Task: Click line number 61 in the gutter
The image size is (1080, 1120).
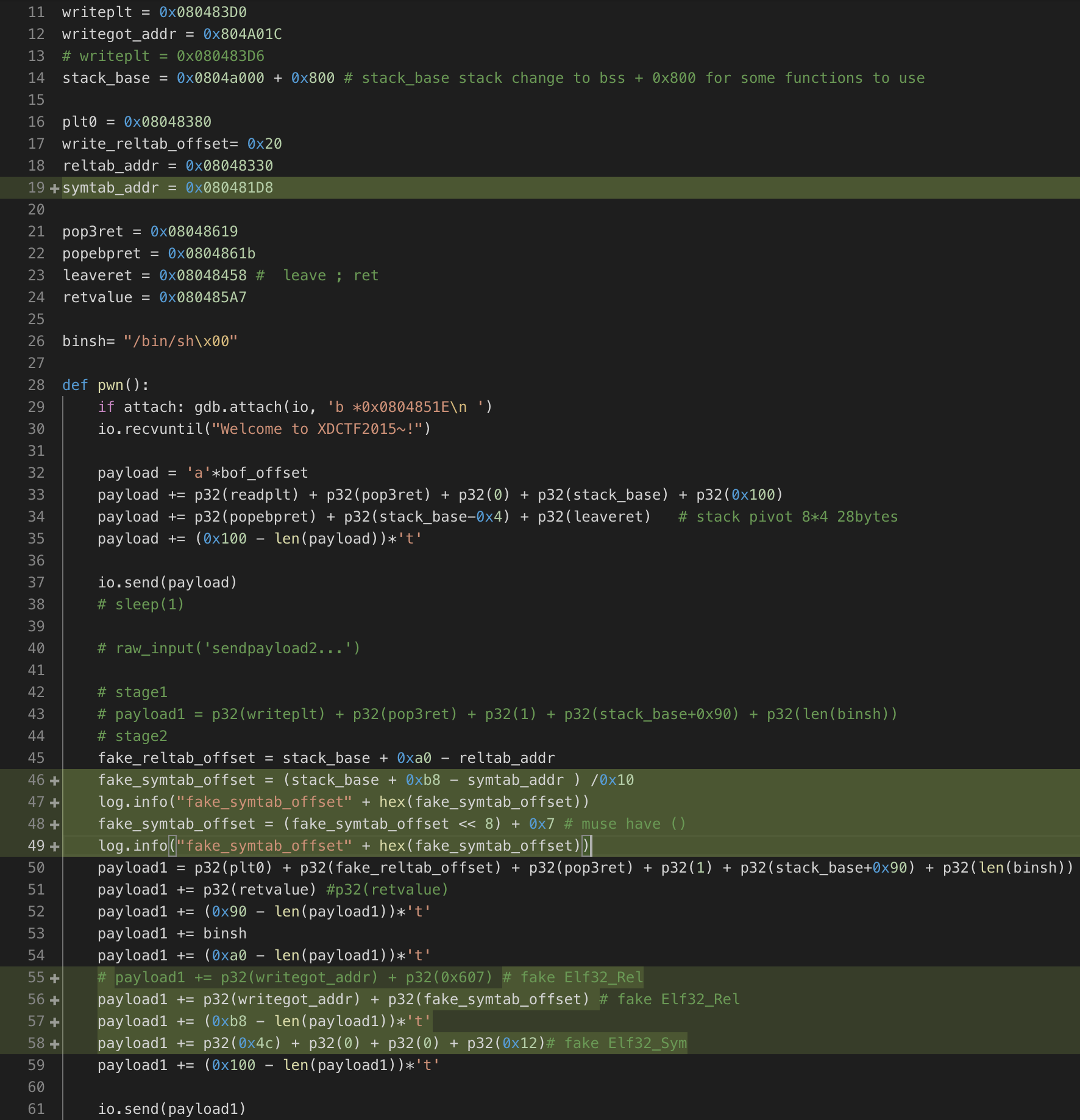Action: 37,1109
